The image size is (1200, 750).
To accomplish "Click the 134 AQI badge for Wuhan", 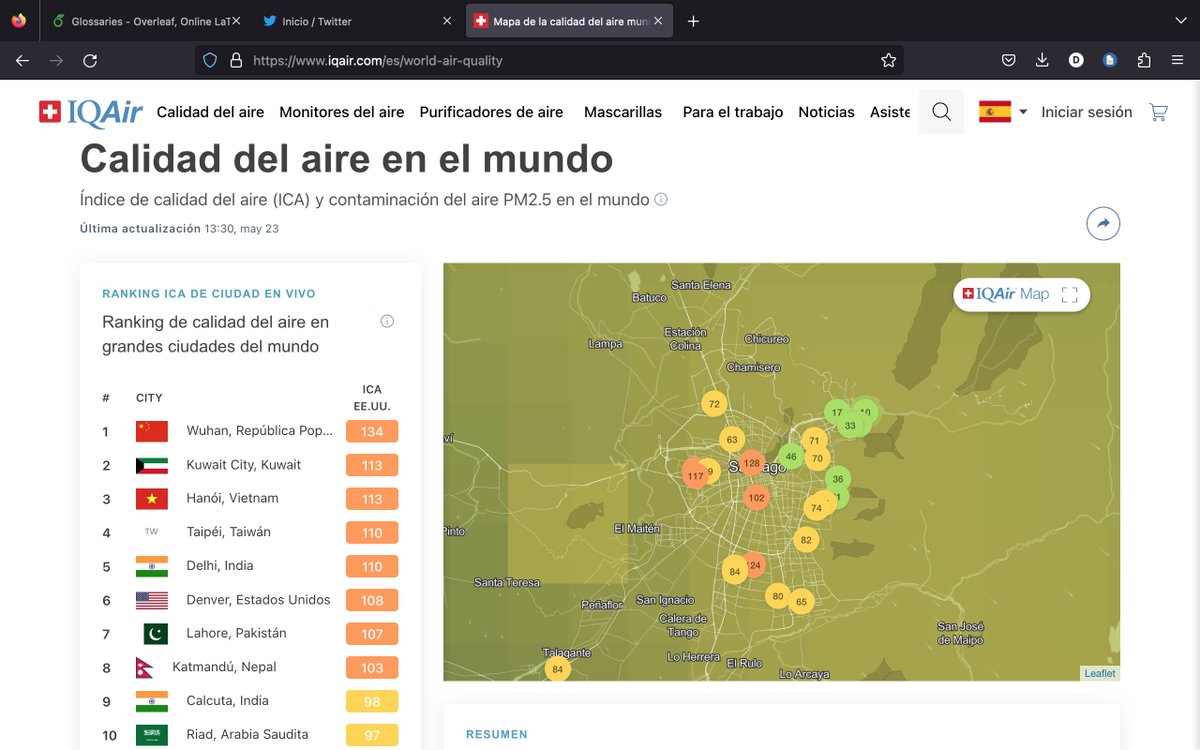I will coord(372,432).
